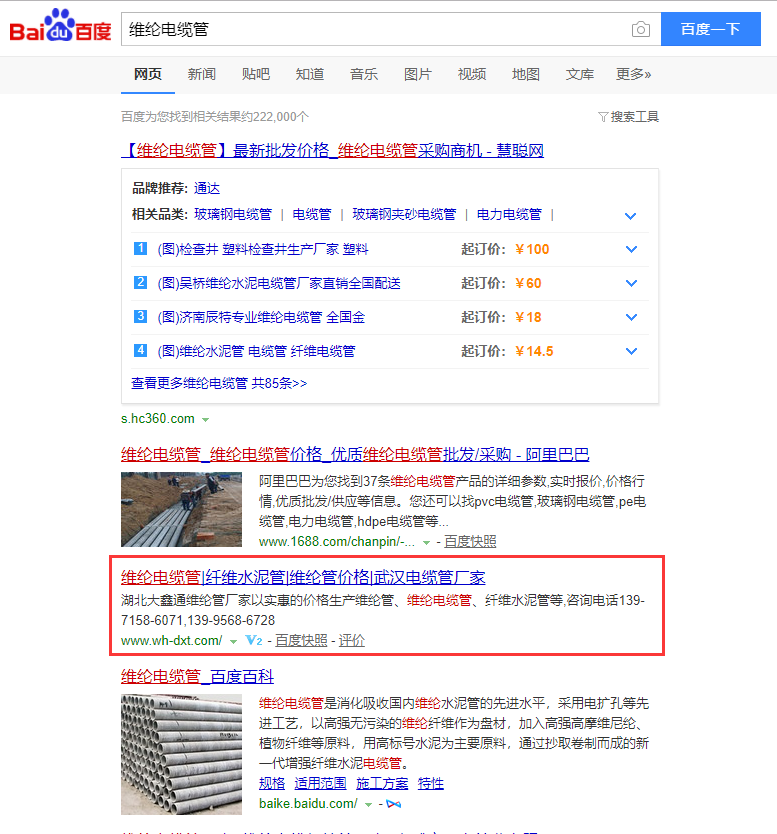This screenshot has height=834, width=777.
Task: Expand the 更多» menu
Action: 633,74
